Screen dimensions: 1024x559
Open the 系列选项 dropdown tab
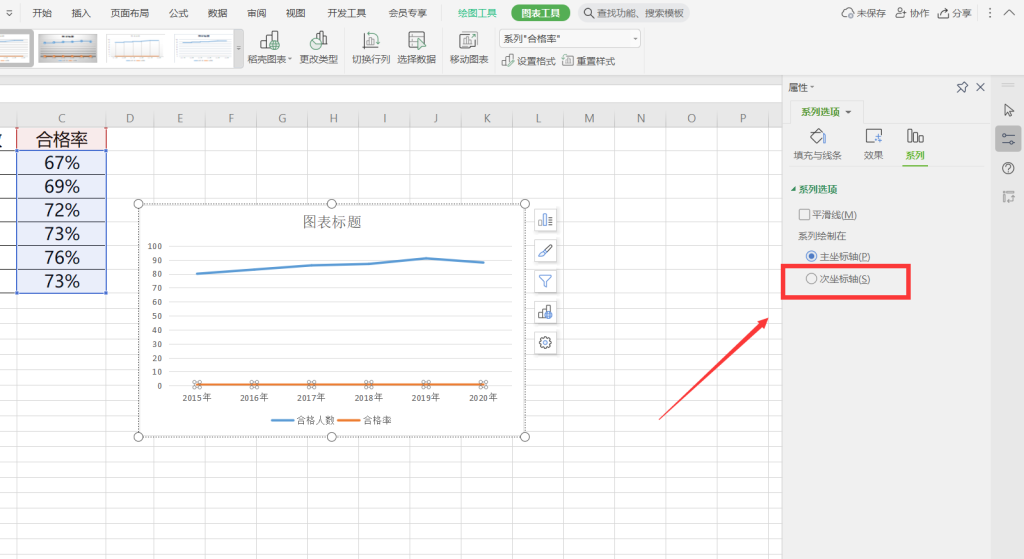[826, 112]
